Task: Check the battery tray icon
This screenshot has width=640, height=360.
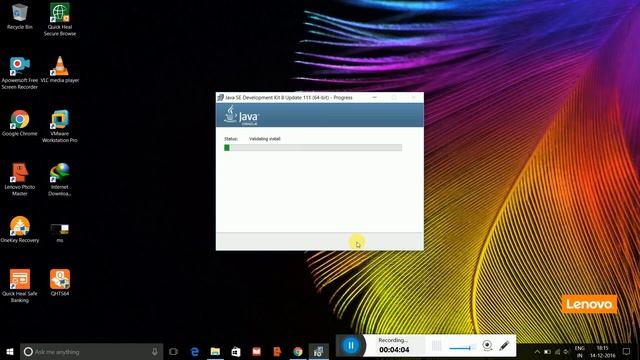Action: (x=547, y=351)
